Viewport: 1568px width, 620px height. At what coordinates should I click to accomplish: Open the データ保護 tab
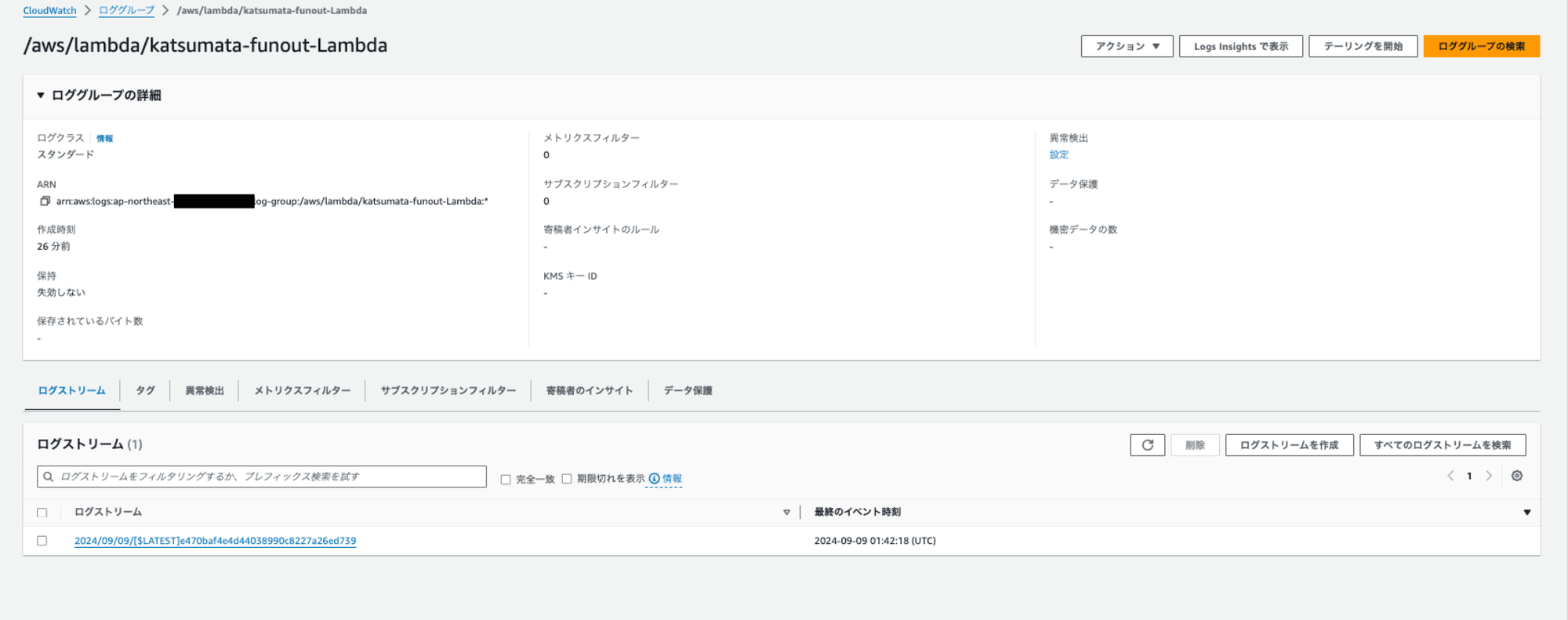(x=688, y=390)
